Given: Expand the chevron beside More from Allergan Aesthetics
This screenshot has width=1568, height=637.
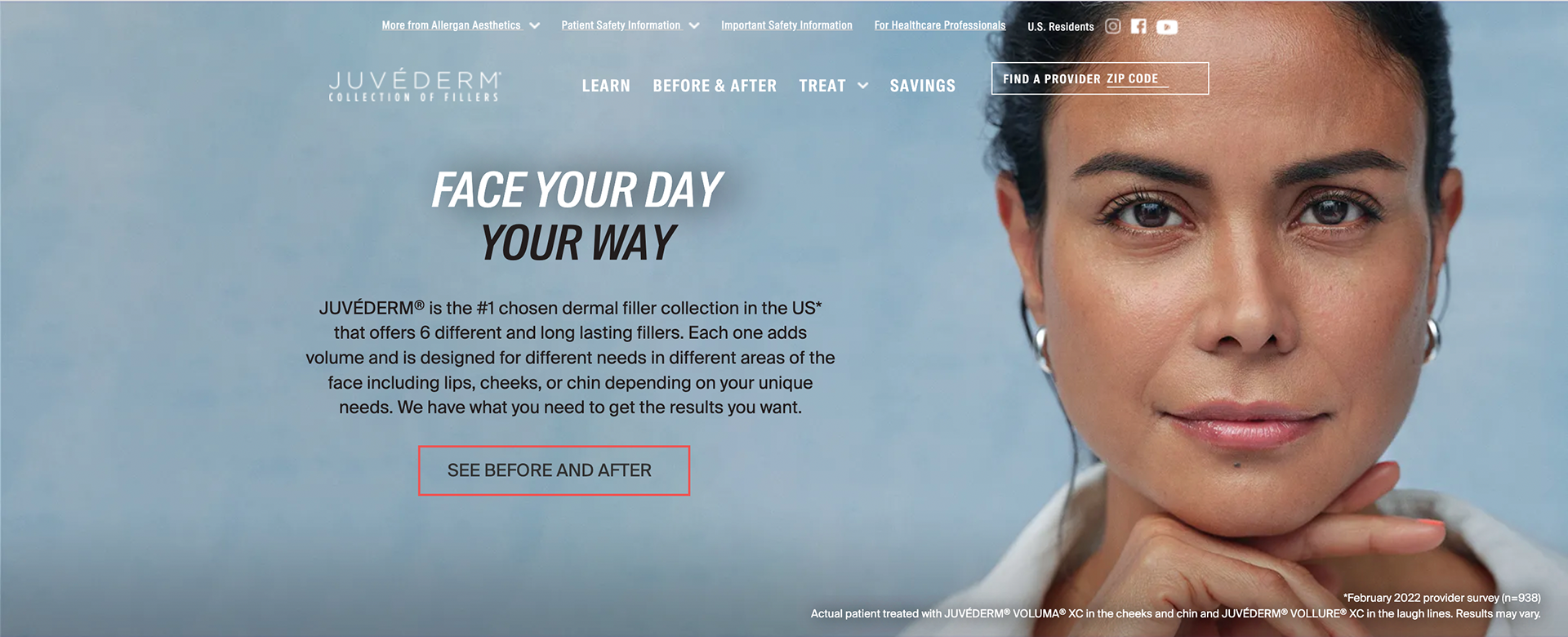Looking at the screenshot, I should point(535,26).
